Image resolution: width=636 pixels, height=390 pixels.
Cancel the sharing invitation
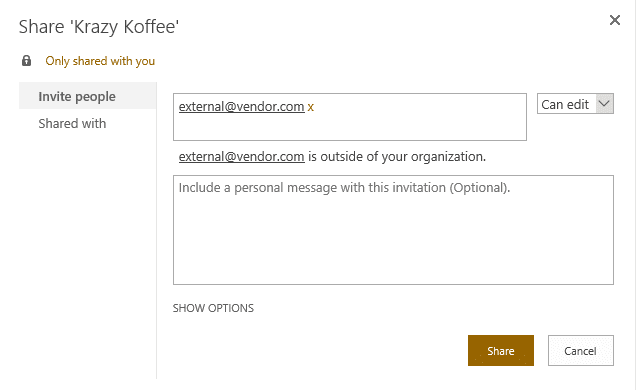580,351
